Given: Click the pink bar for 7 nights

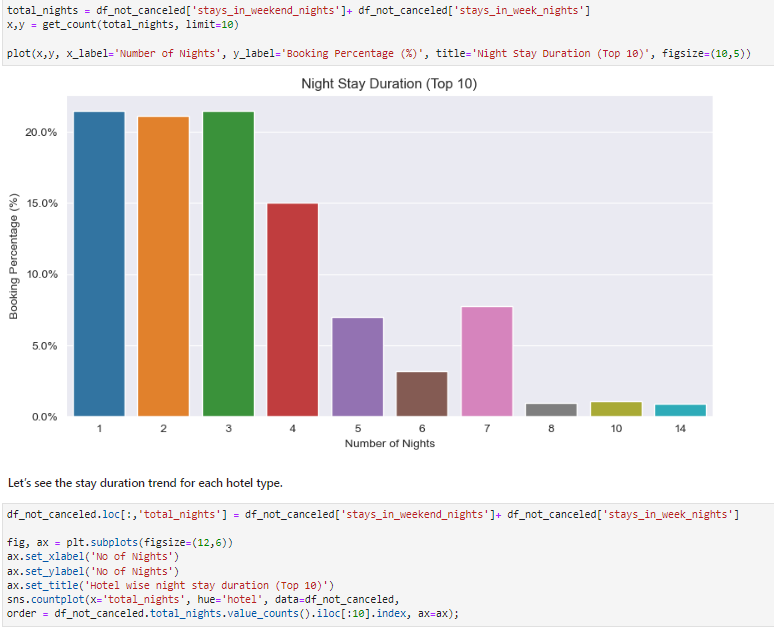Looking at the screenshot, I should 486,361.
